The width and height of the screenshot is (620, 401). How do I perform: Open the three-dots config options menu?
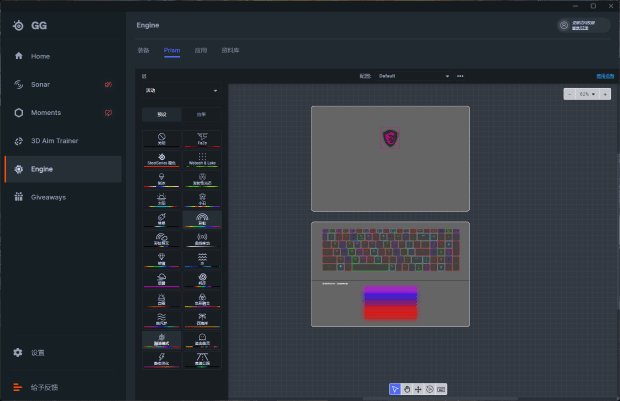[460, 76]
